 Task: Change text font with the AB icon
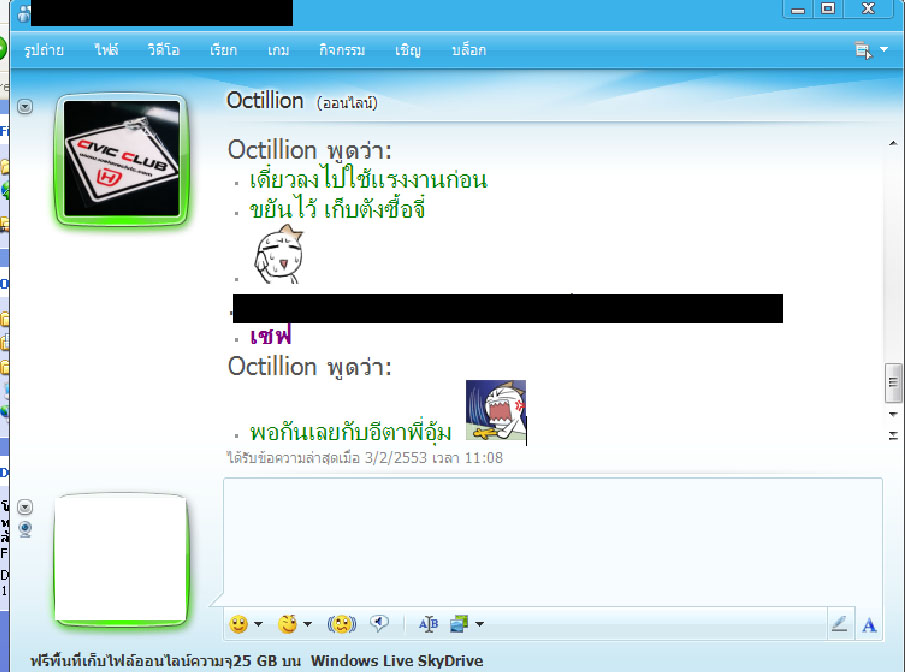pos(428,624)
